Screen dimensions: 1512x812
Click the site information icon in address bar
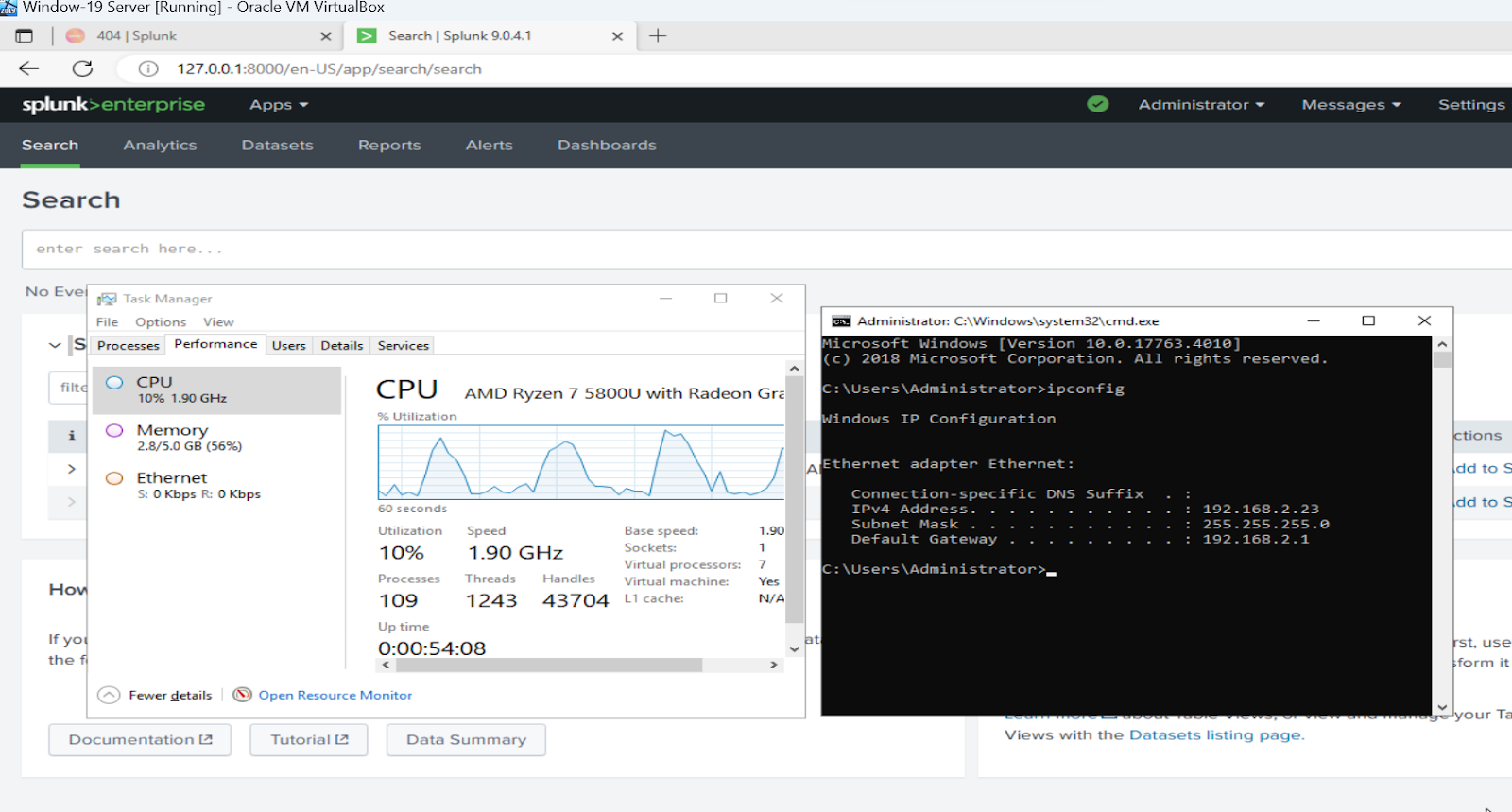[x=148, y=68]
